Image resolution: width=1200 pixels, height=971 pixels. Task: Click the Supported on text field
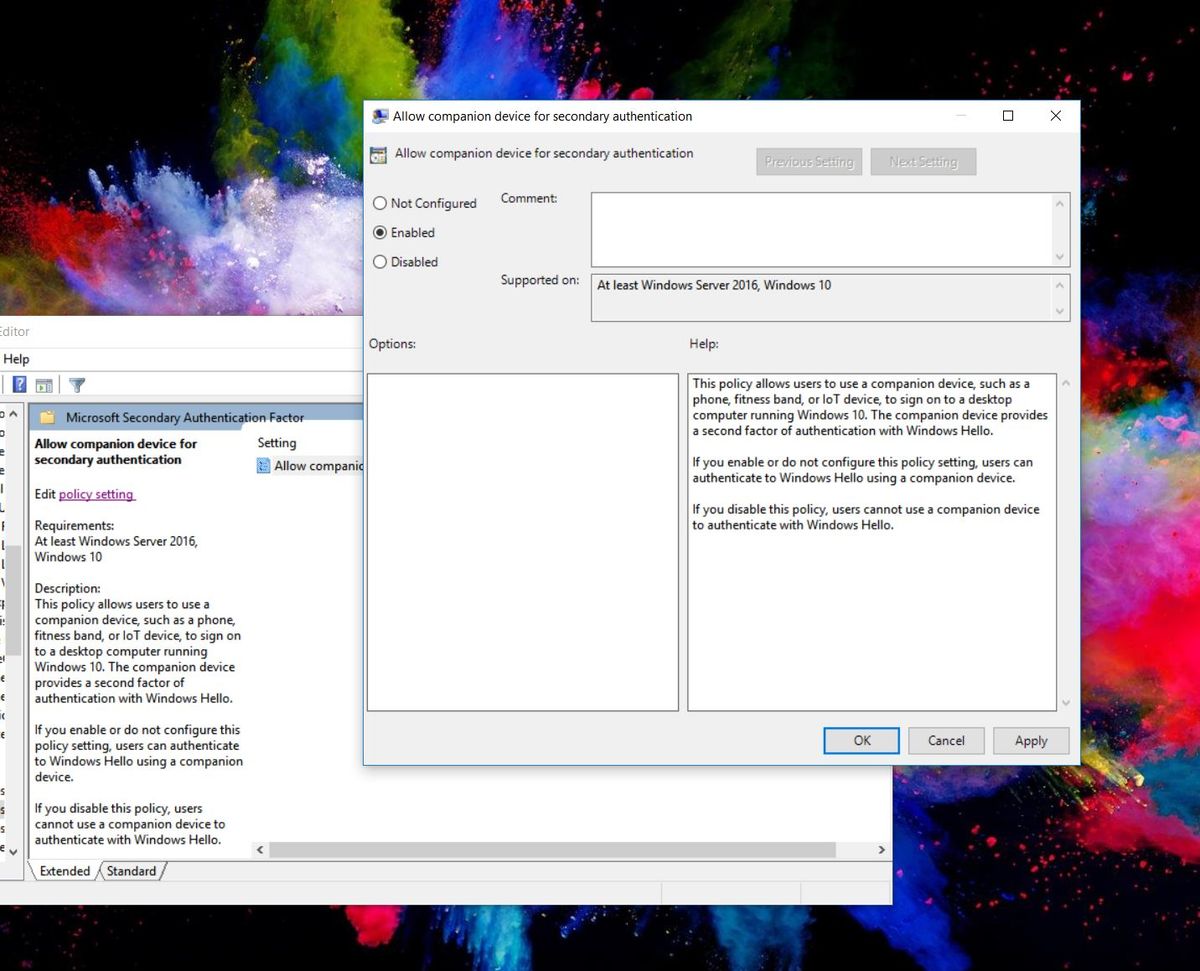[x=821, y=298]
